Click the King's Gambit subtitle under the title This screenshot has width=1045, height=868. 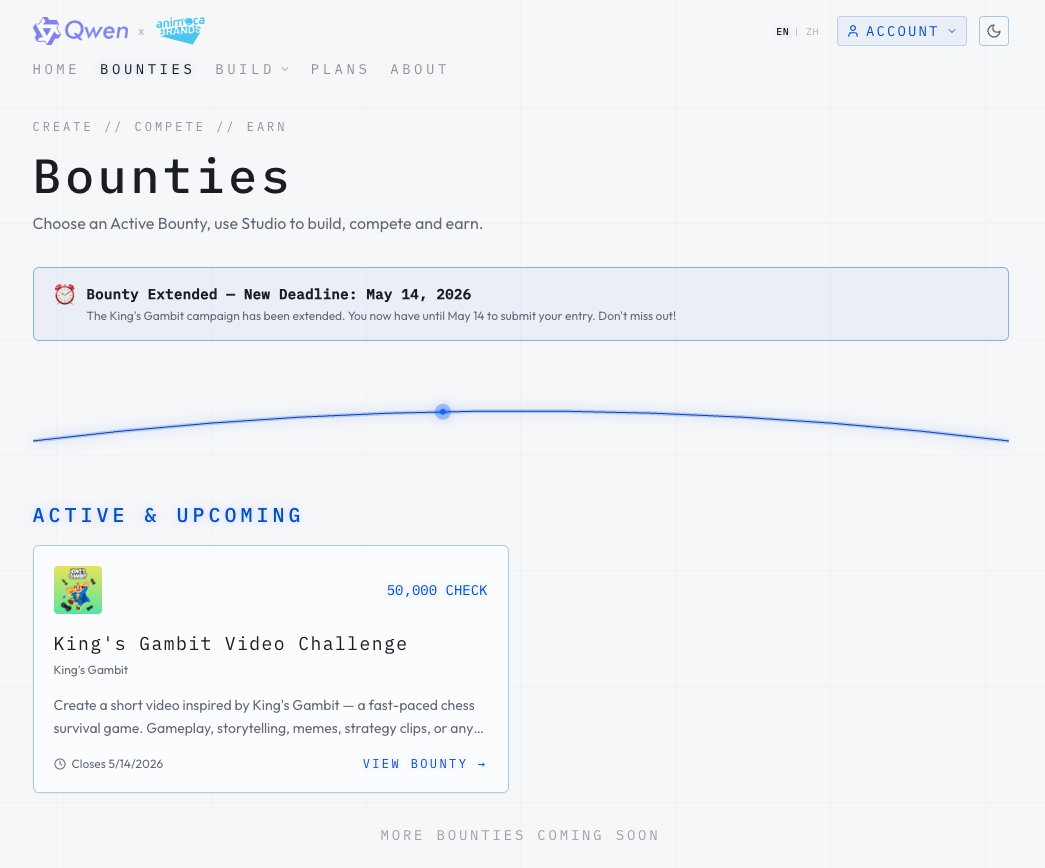tap(91, 670)
